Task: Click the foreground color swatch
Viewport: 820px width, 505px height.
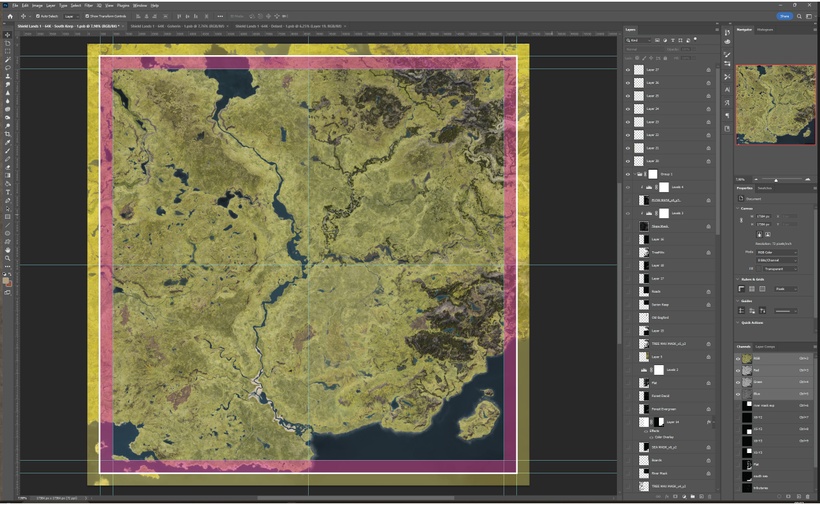Action: (x=6, y=279)
